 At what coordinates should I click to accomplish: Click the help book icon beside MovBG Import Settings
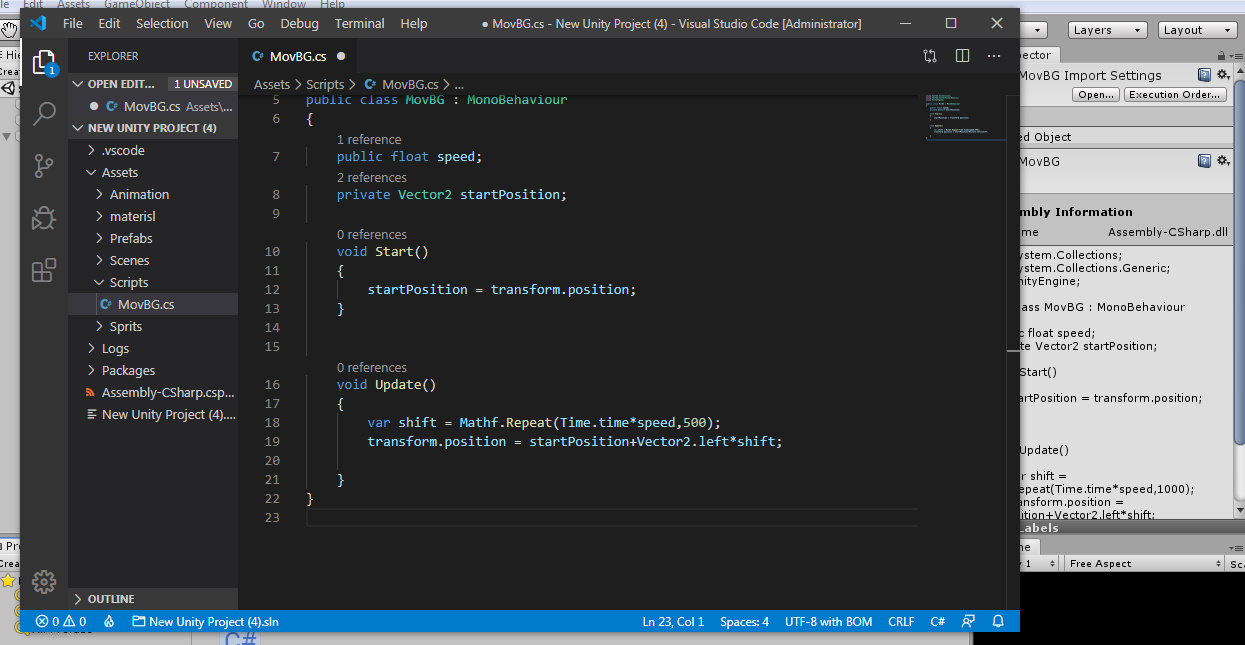click(x=1205, y=75)
